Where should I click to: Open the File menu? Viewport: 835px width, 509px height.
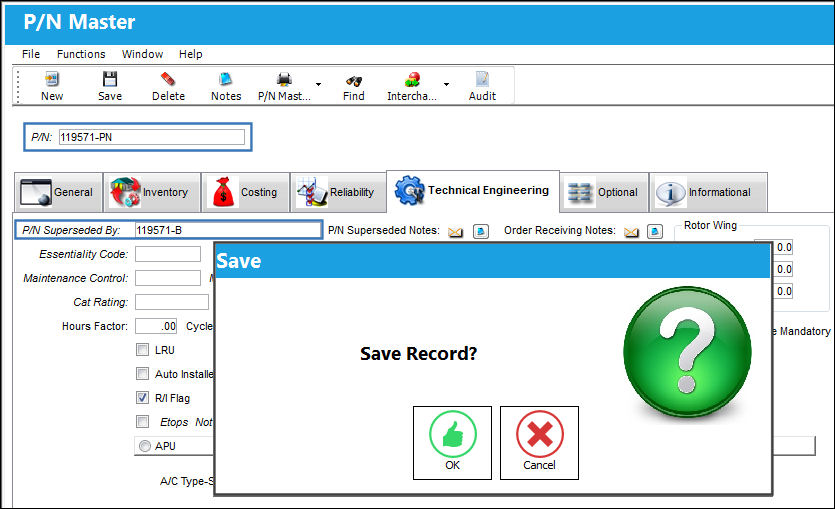point(31,54)
